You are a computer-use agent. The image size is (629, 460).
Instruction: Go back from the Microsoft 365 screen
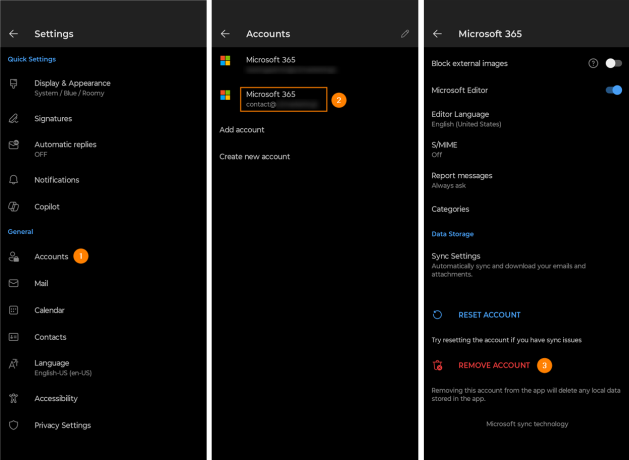click(437, 34)
